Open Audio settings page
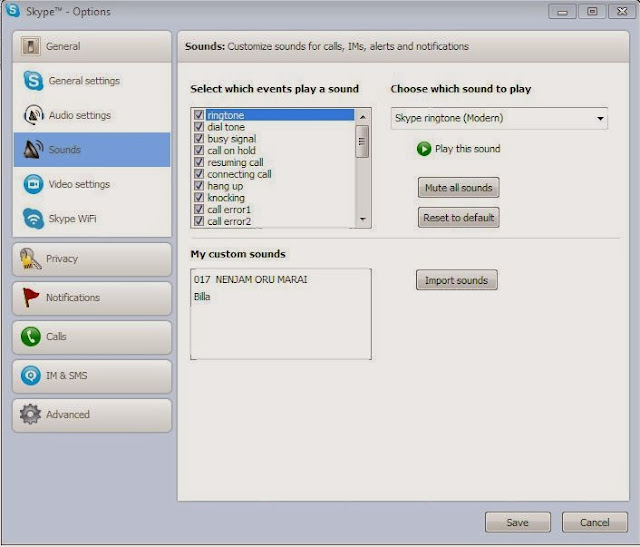This screenshot has width=640, height=547. tap(92, 115)
